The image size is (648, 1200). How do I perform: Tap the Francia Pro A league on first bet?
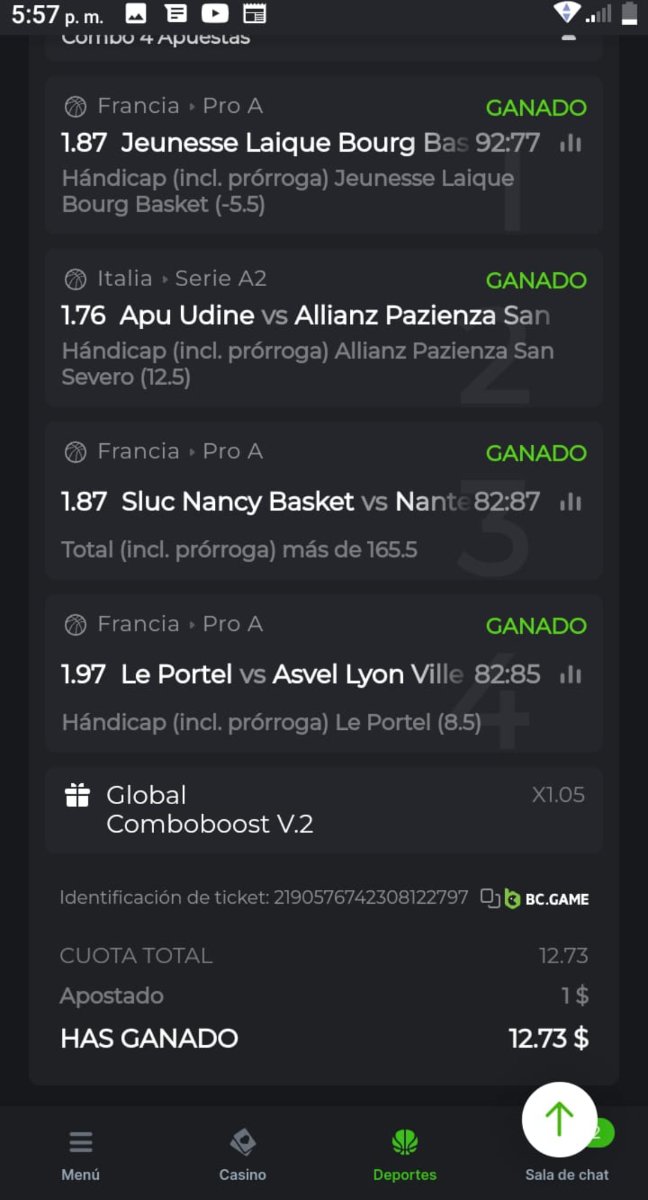tap(180, 106)
